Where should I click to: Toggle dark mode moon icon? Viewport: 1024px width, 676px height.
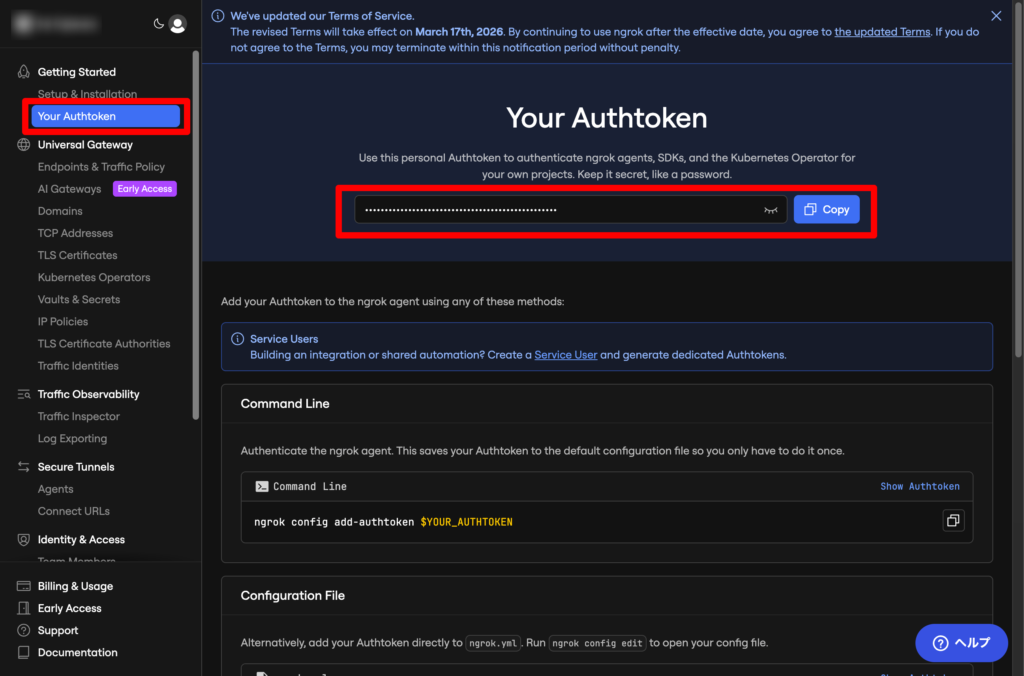[158, 24]
